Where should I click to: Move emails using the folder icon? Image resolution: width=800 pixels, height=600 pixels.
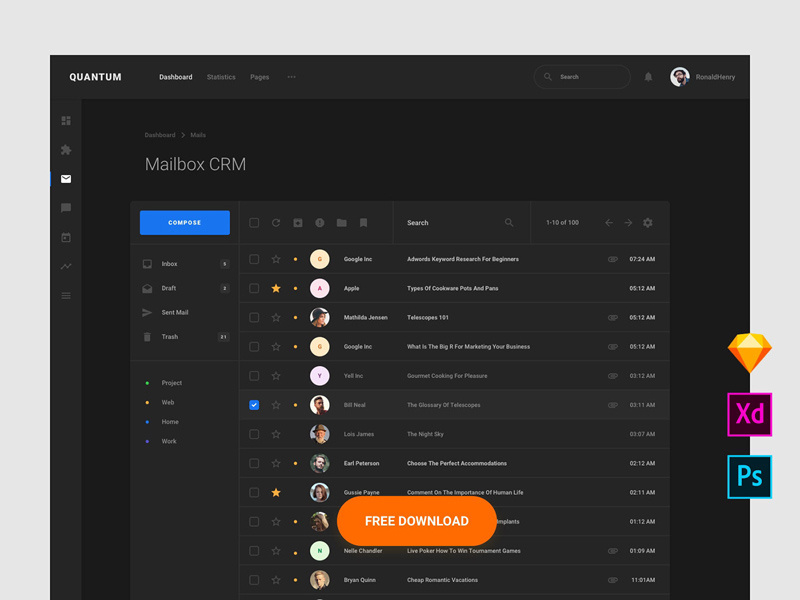point(342,222)
